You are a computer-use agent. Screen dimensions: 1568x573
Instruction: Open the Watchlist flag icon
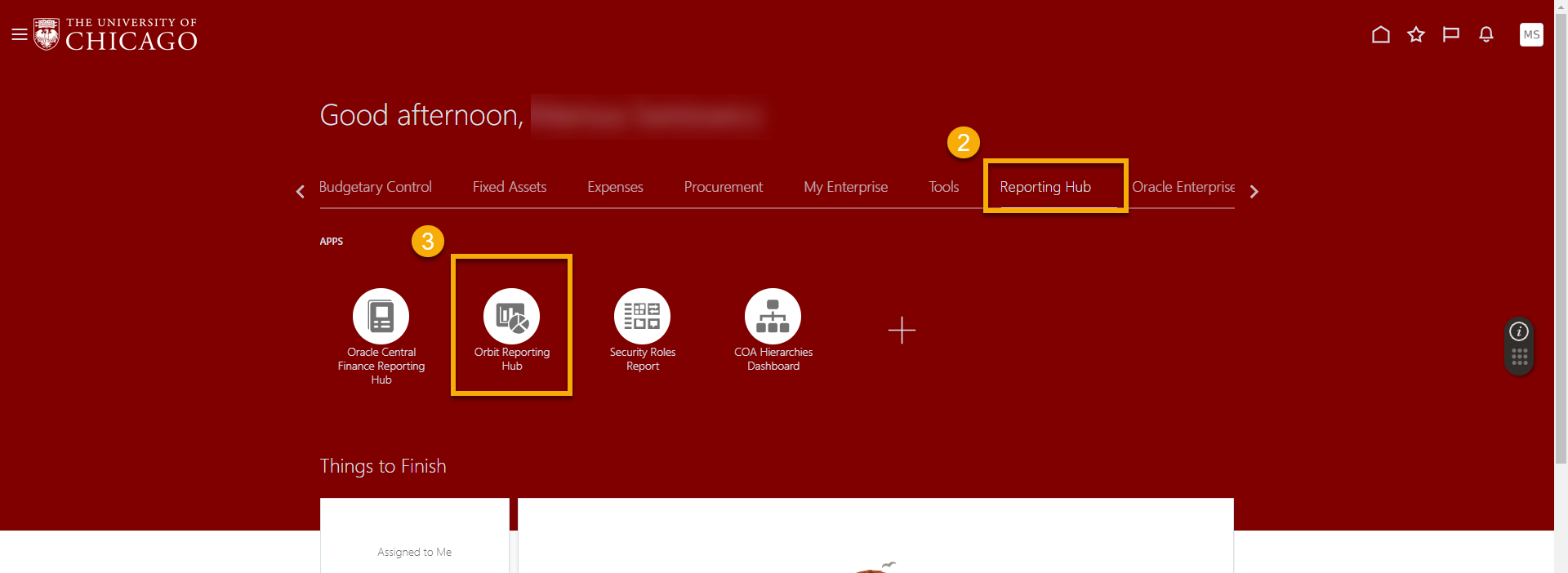tap(1451, 34)
